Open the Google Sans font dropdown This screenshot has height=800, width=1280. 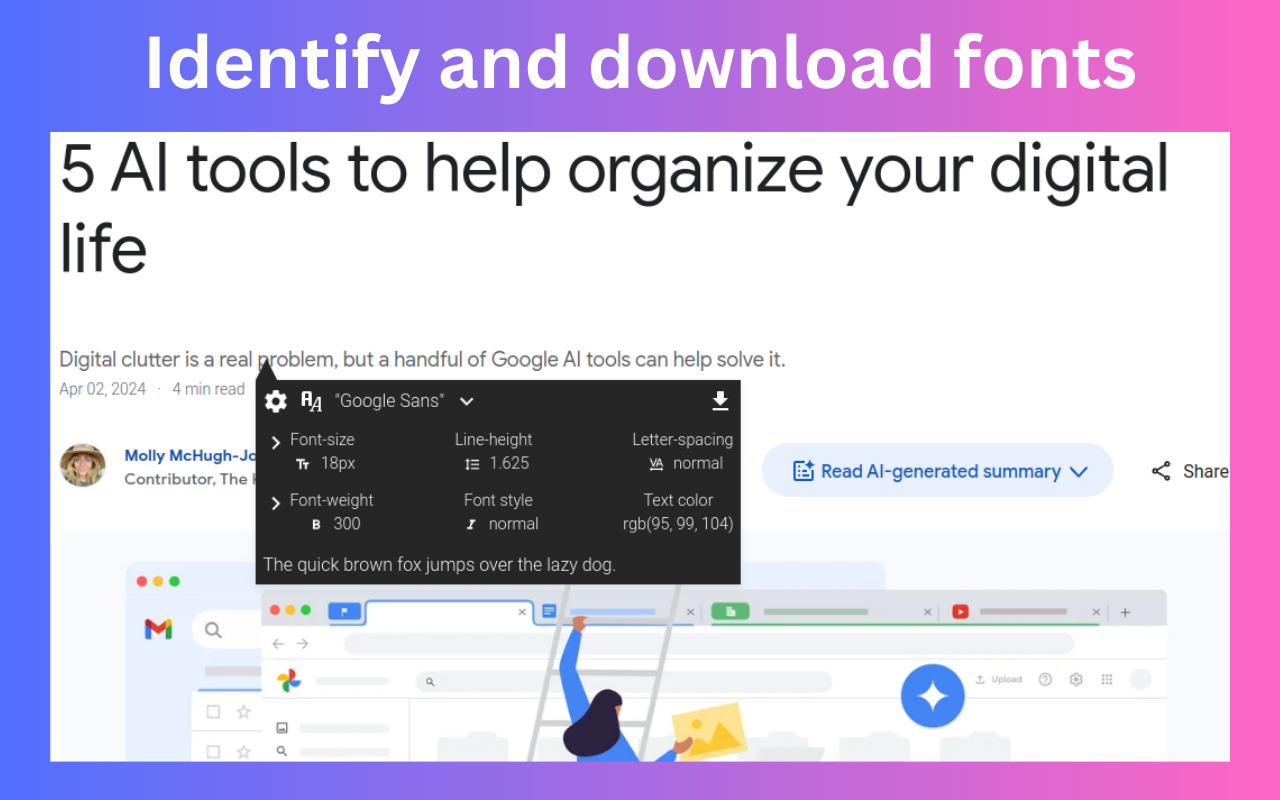(x=466, y=401)
